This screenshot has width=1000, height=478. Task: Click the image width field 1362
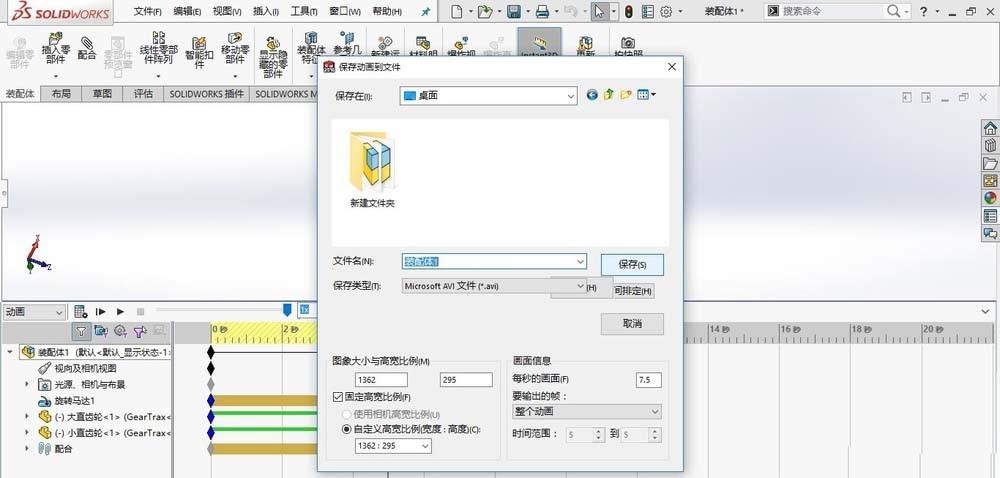point(381,380)
